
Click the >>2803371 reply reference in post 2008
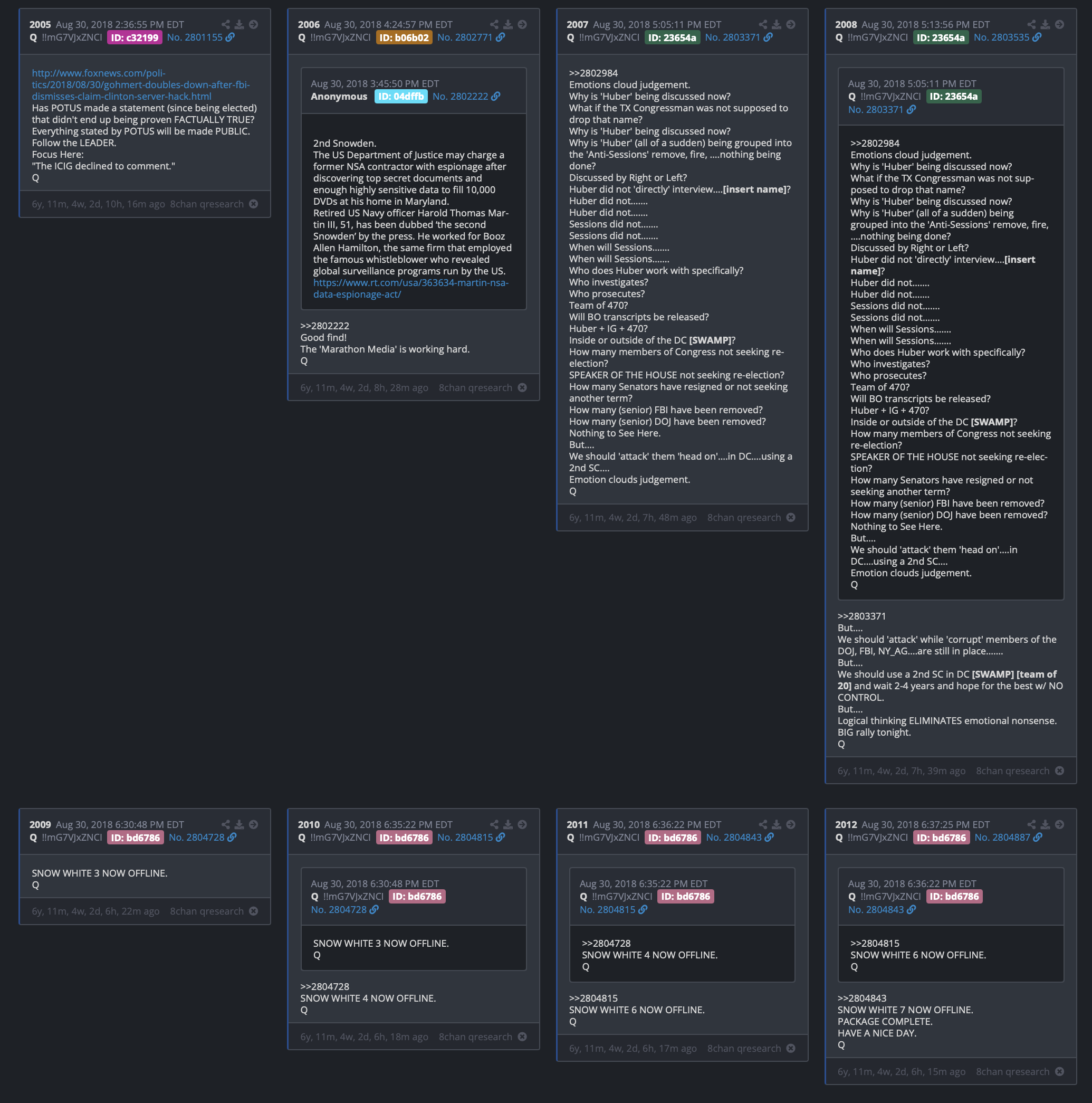coord(861,616)
